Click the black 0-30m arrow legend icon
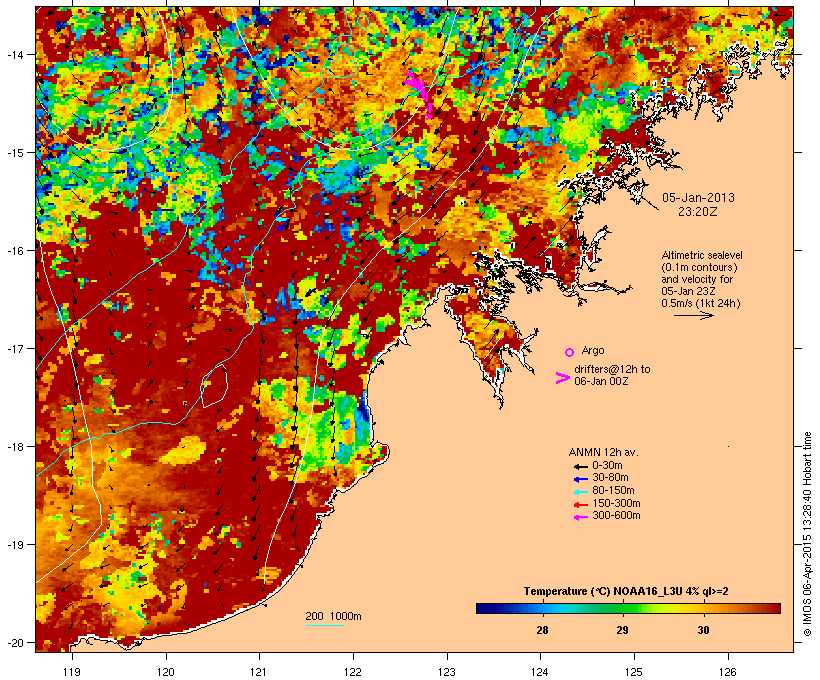The width and height of the screenshot is (820, 680). click(580, 466)
